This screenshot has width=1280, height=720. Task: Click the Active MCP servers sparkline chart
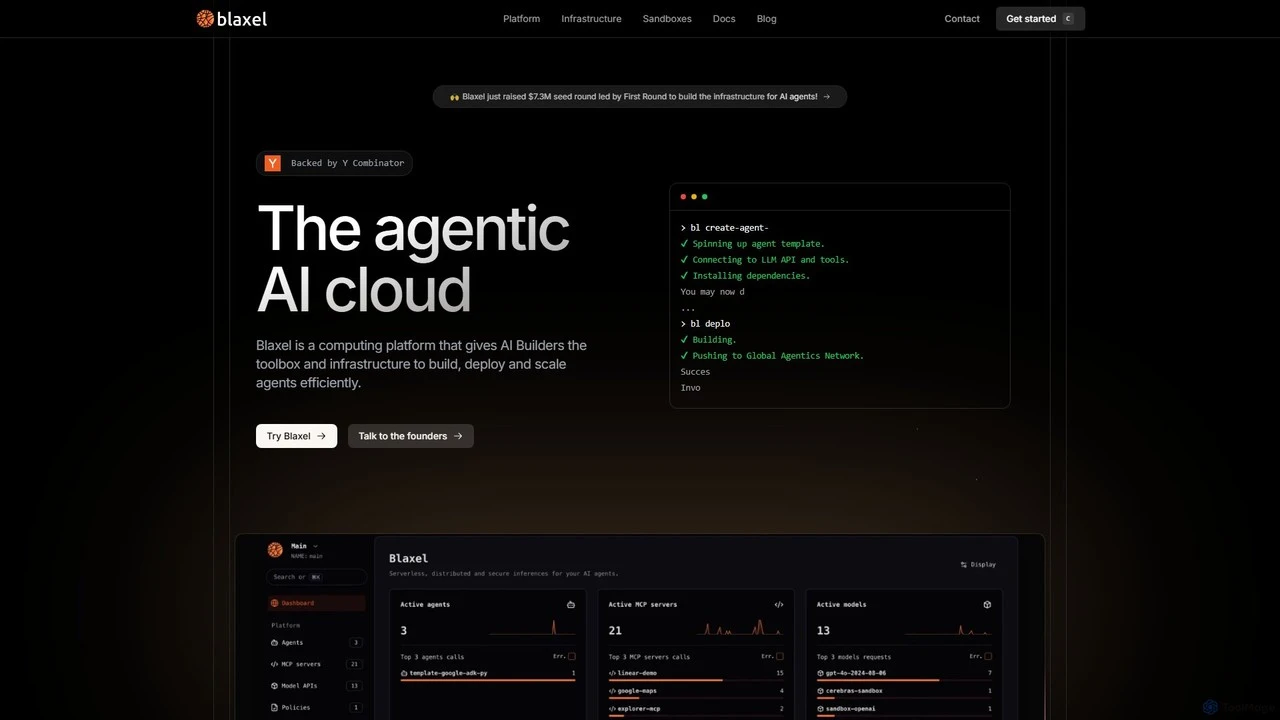click(x=740, y=628)
